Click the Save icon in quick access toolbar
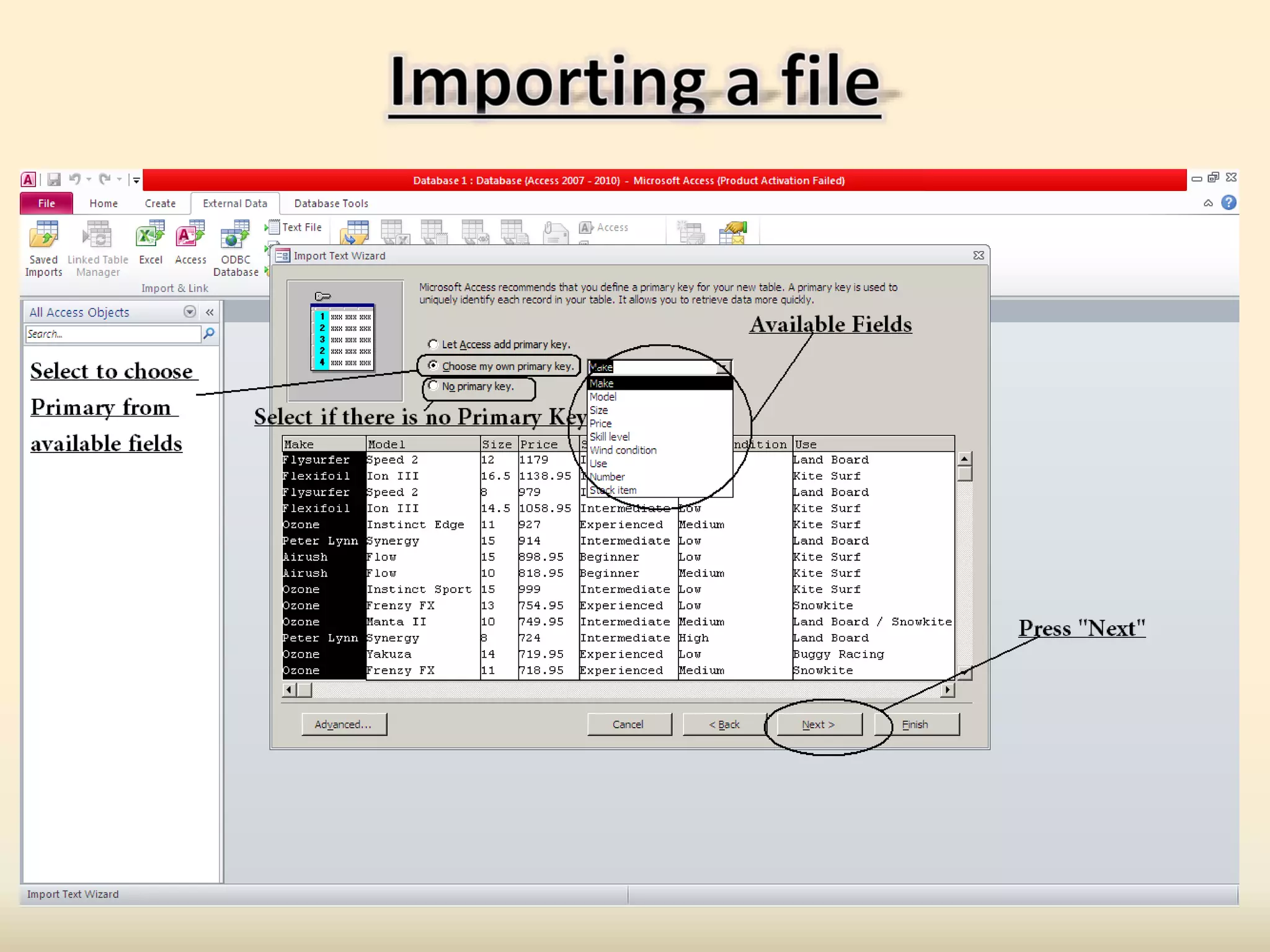This screenshot has width=1270, height=952. point(55,180)
